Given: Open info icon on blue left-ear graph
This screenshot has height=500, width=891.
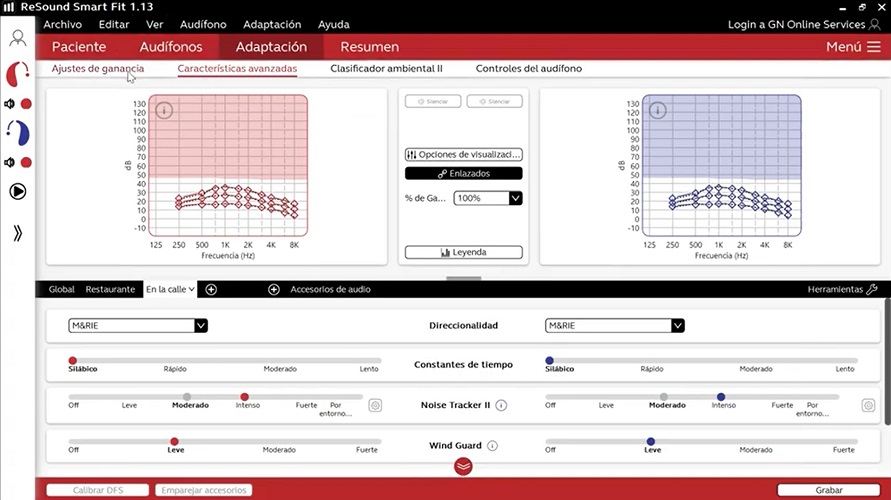Looking at the screenshot, I should 658,110.
